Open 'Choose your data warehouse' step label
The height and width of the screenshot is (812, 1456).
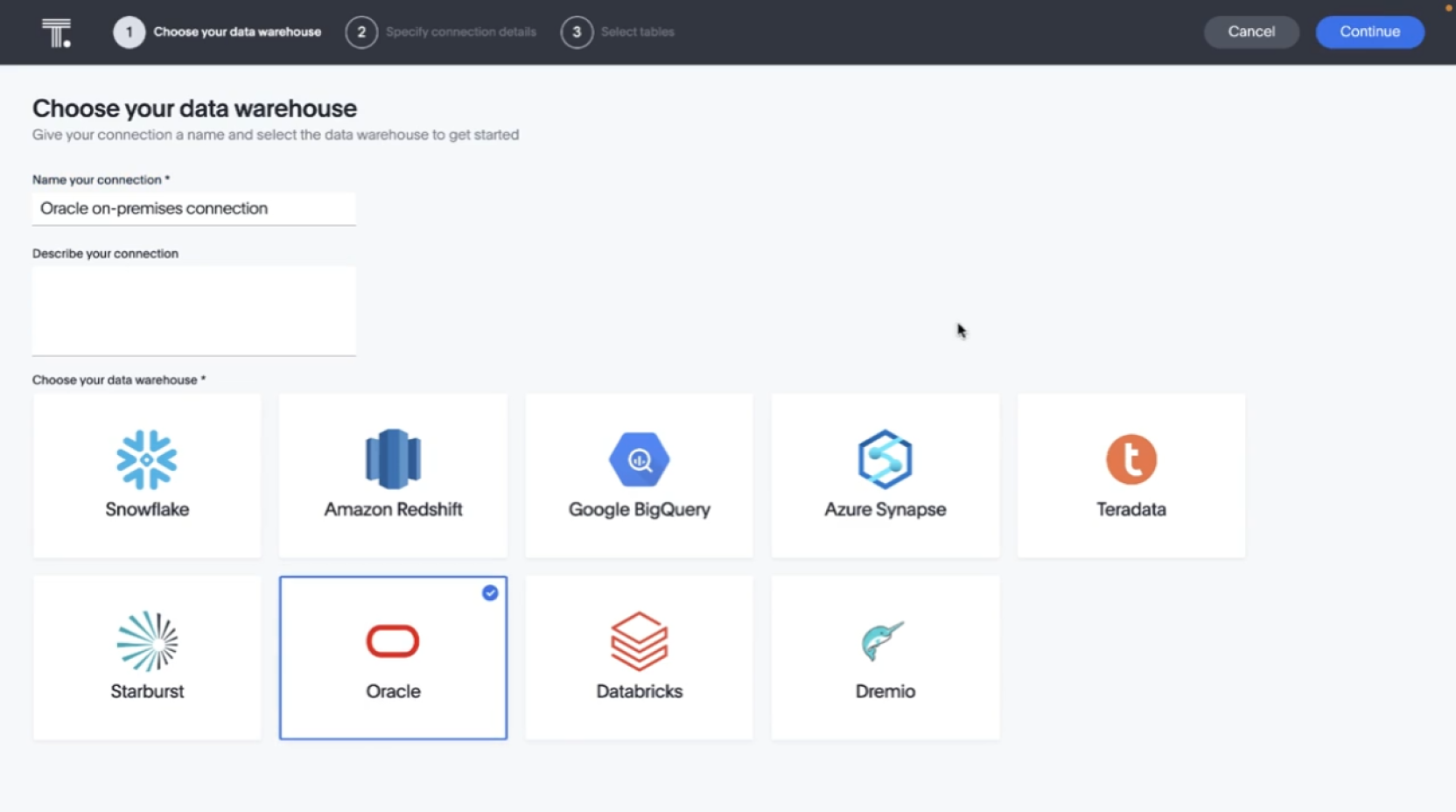point(237,32)
